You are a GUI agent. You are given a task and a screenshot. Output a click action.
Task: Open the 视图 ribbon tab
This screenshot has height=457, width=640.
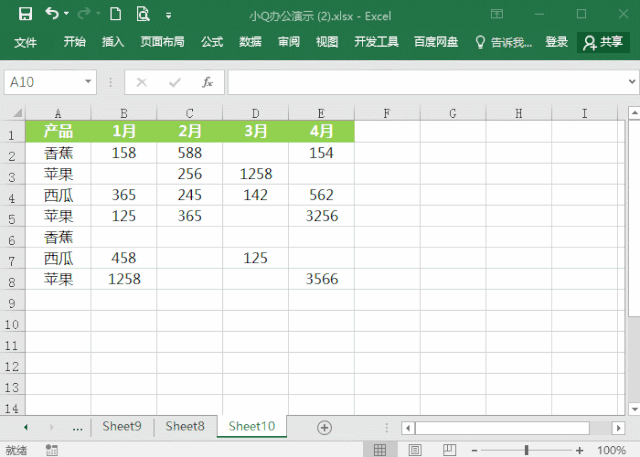pos(327,42)
